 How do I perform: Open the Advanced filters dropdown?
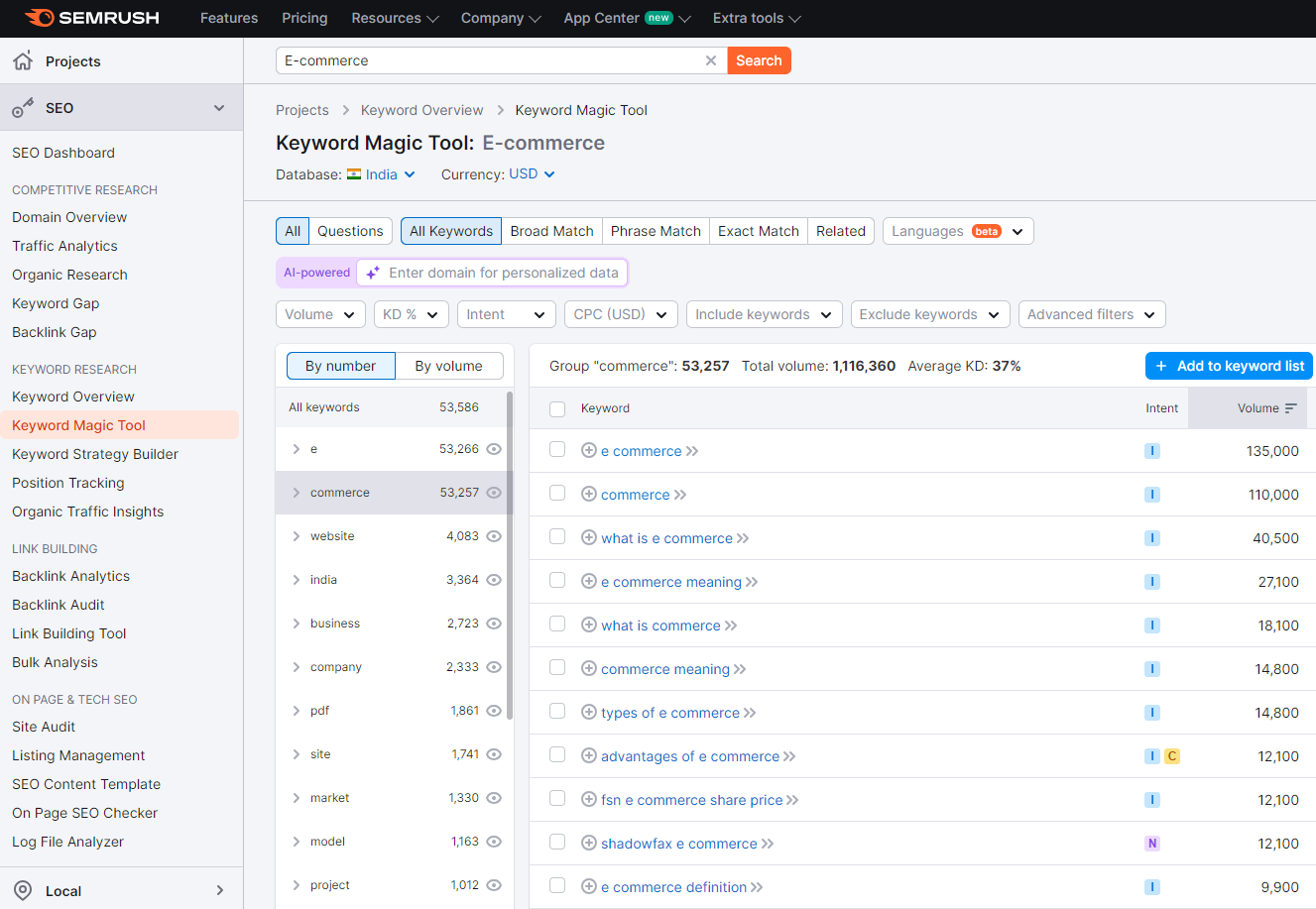click(1092, 314)
